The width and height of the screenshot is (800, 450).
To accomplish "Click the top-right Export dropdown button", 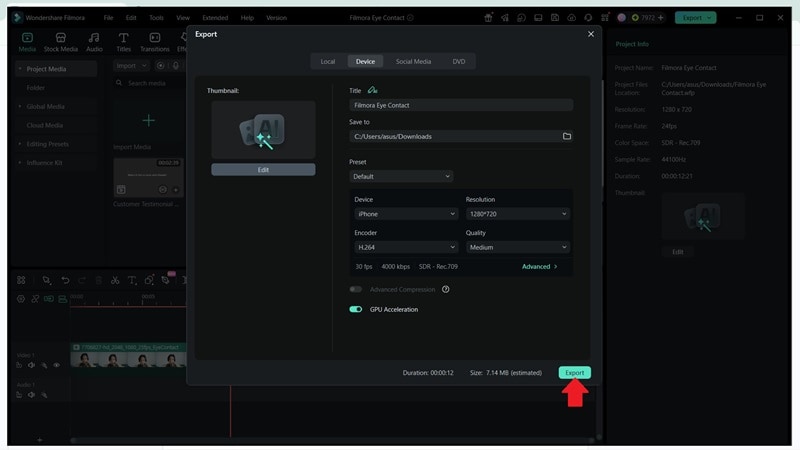I will (x=695, y=17).
